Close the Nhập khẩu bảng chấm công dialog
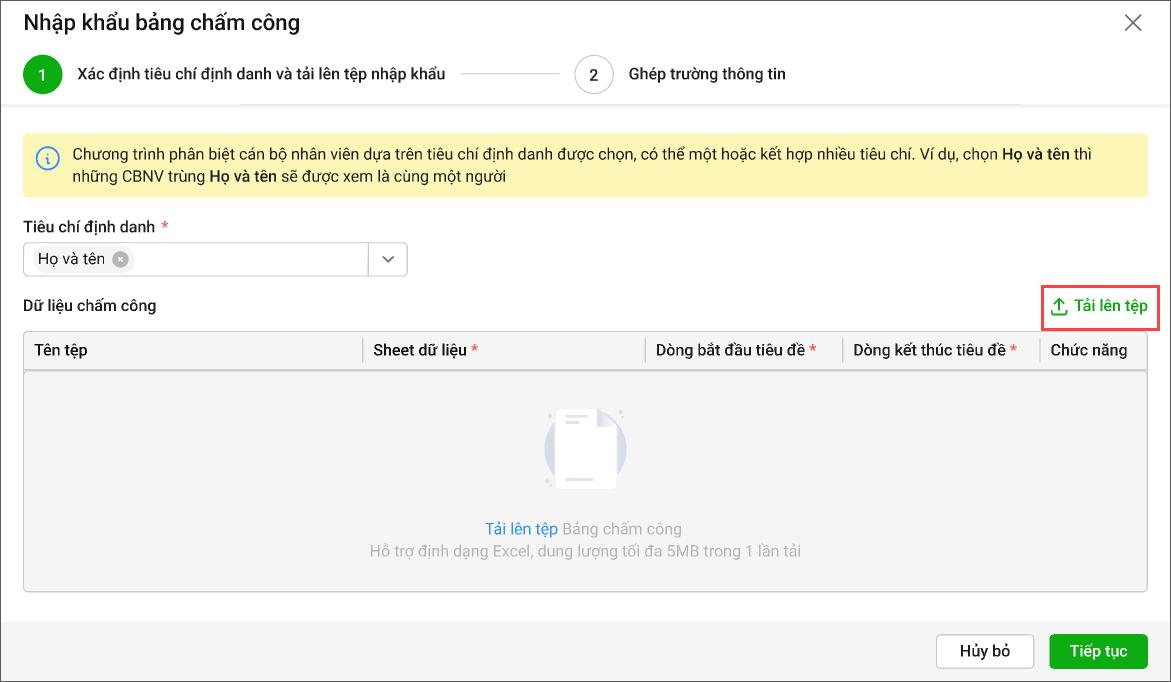This screenshot has width=1171, height=682. tap(1132, 23)
